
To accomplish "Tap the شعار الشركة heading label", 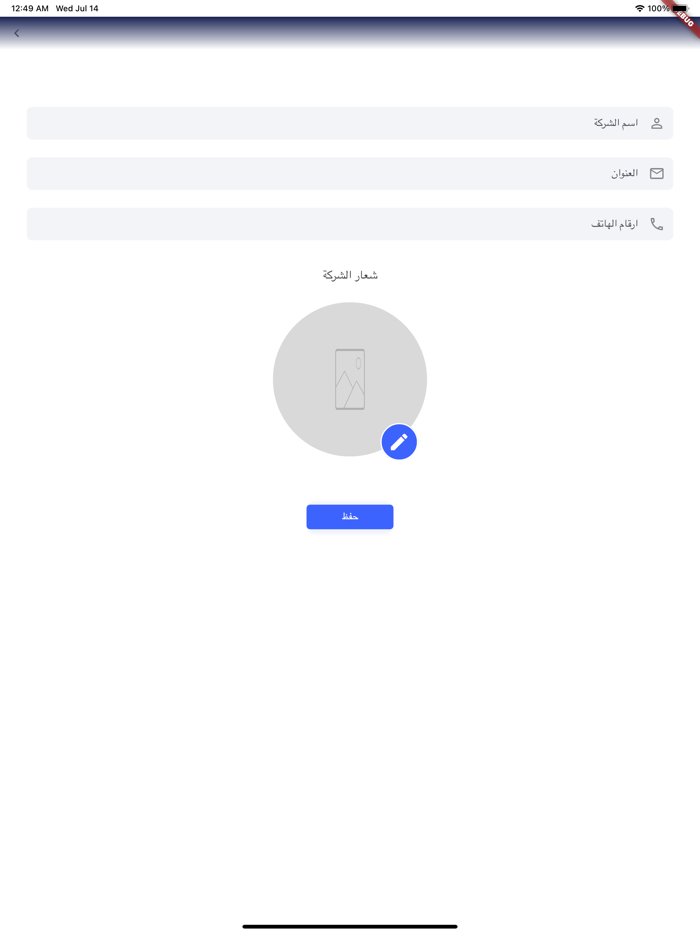I will coord(350,272).
